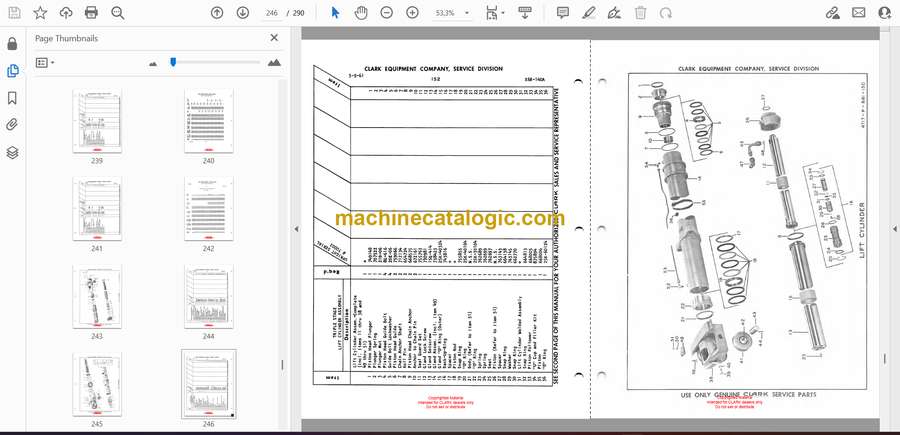Image resolution: width=900 pixels, height=435 pixels.
Task: Open the sign document tool
Action: [614, 13]
